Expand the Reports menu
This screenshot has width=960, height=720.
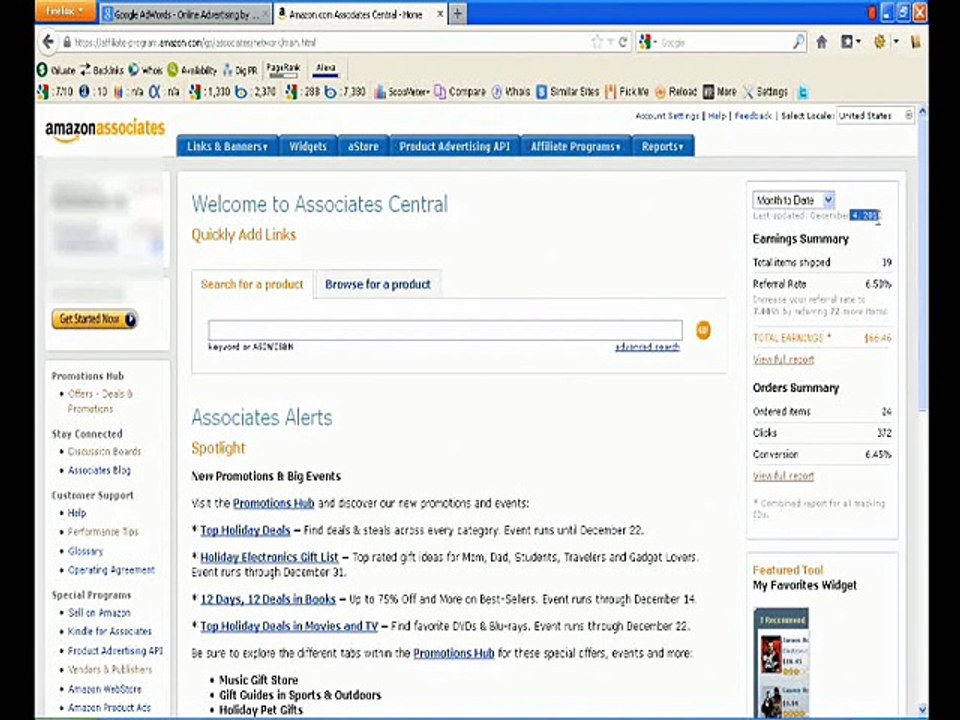tap(662, 146)
